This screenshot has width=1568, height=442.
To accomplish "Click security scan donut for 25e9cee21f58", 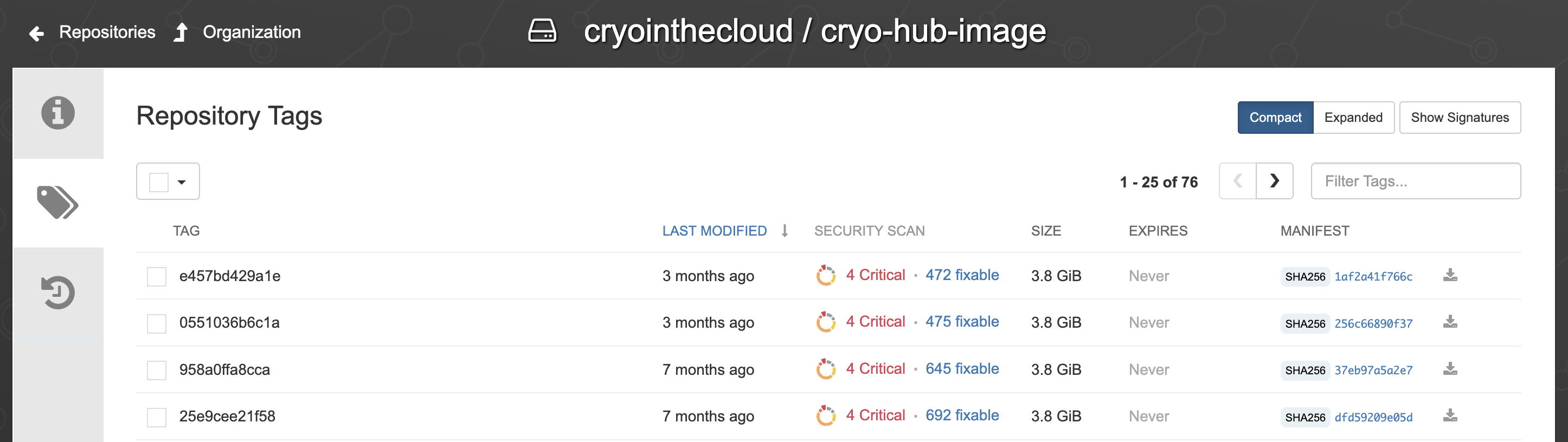I will pyautogui.click(x=825, y=416).
